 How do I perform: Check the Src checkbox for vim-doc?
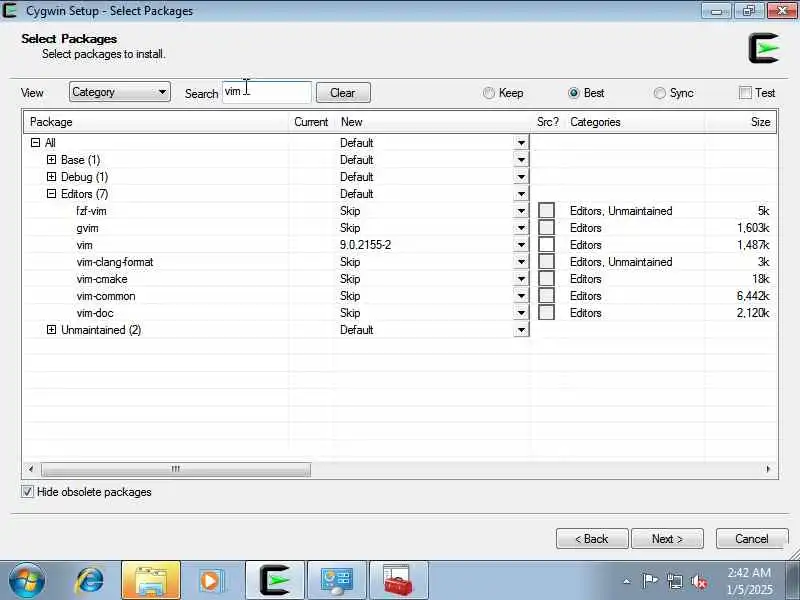[x=546, y=313]
